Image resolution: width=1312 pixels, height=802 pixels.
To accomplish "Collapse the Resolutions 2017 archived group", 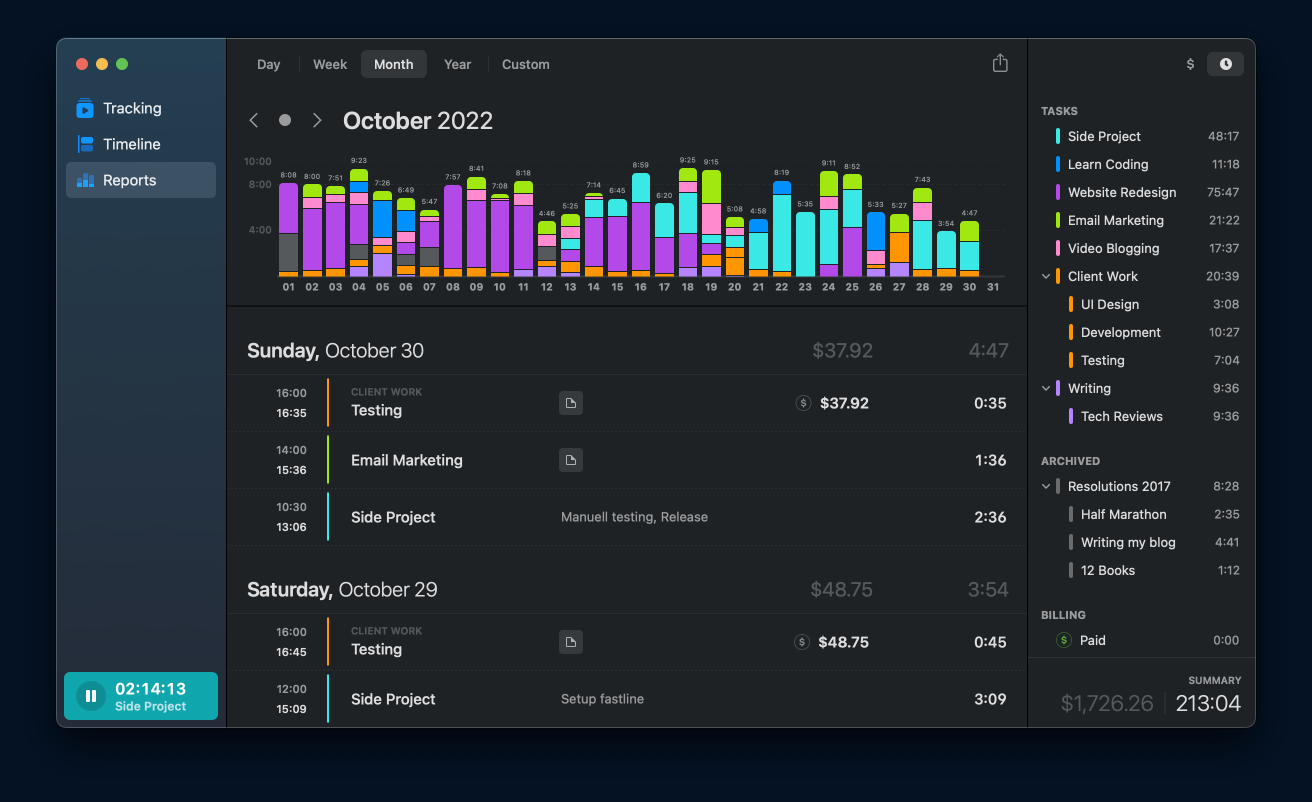I will [x=1046, y=486].
